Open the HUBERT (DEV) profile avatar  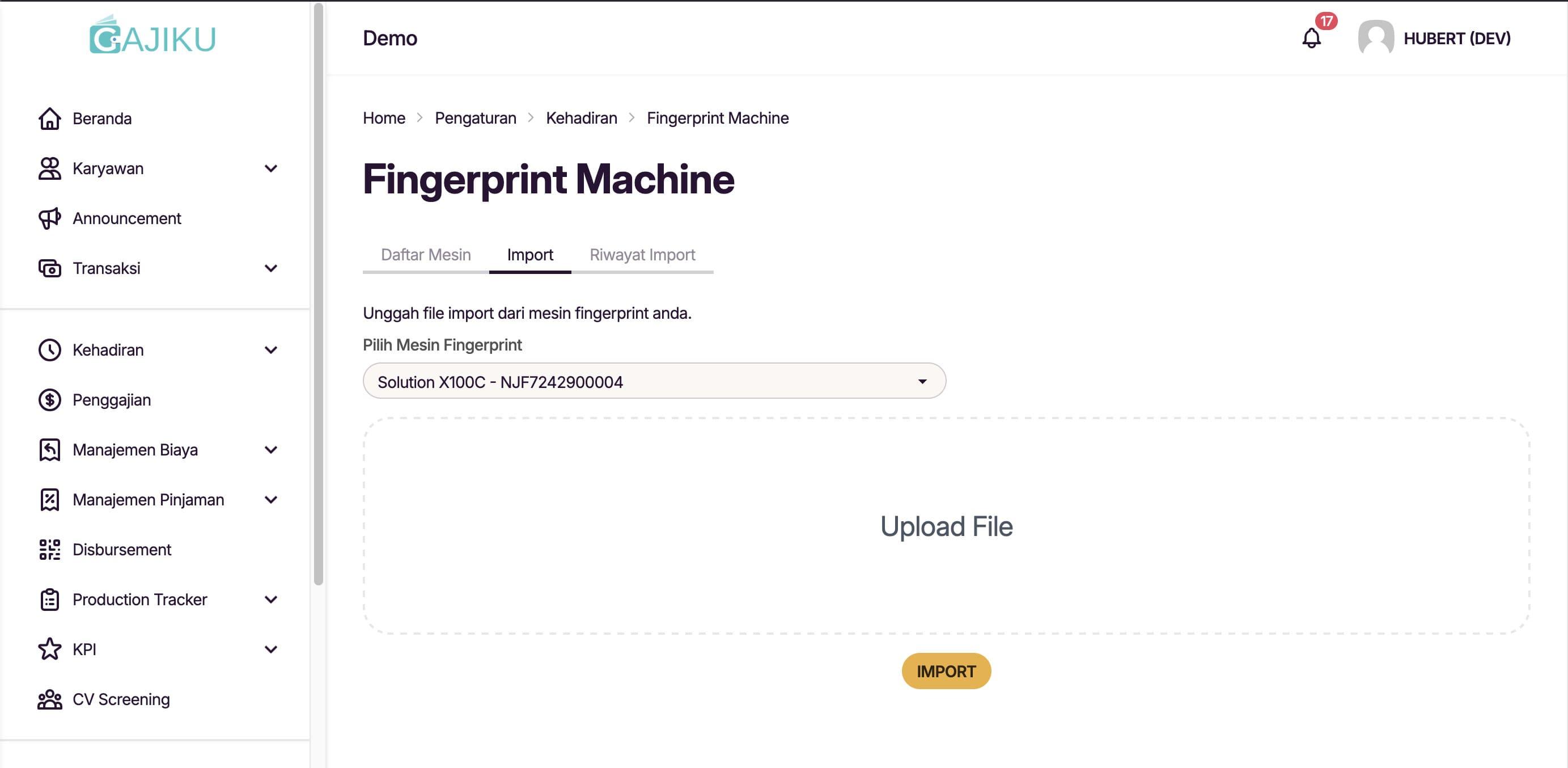coord(1377,39)
